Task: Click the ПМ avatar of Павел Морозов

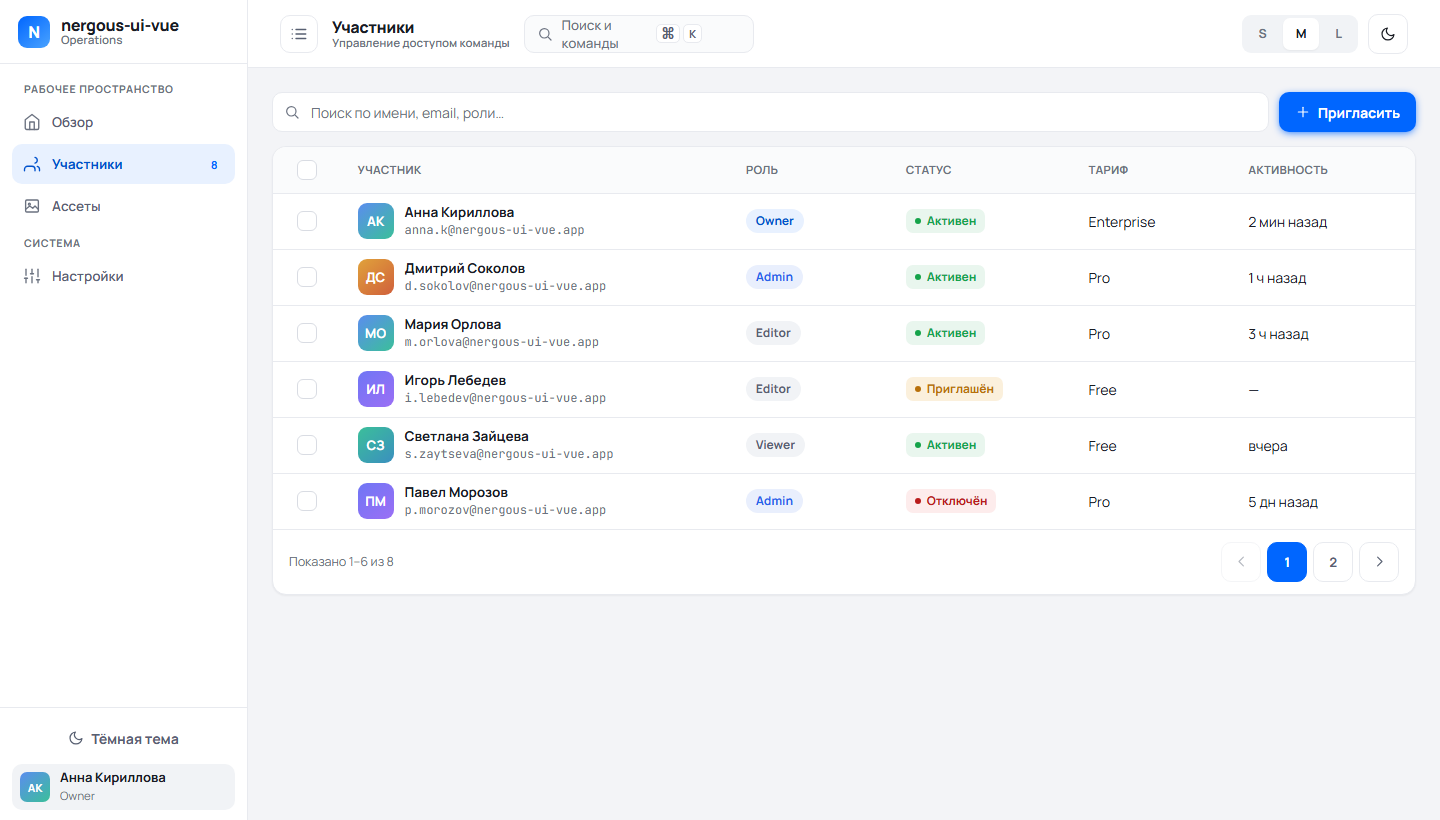Action: pyautogui.click(x=376, y=501)
